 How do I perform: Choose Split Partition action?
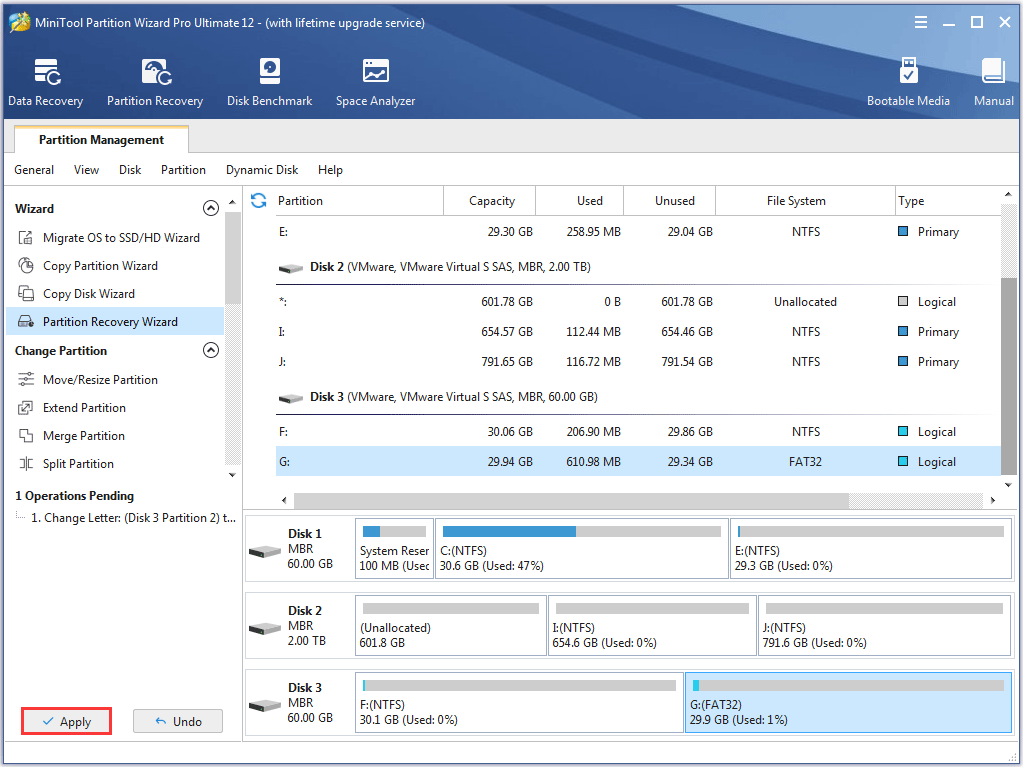(78, 464)
